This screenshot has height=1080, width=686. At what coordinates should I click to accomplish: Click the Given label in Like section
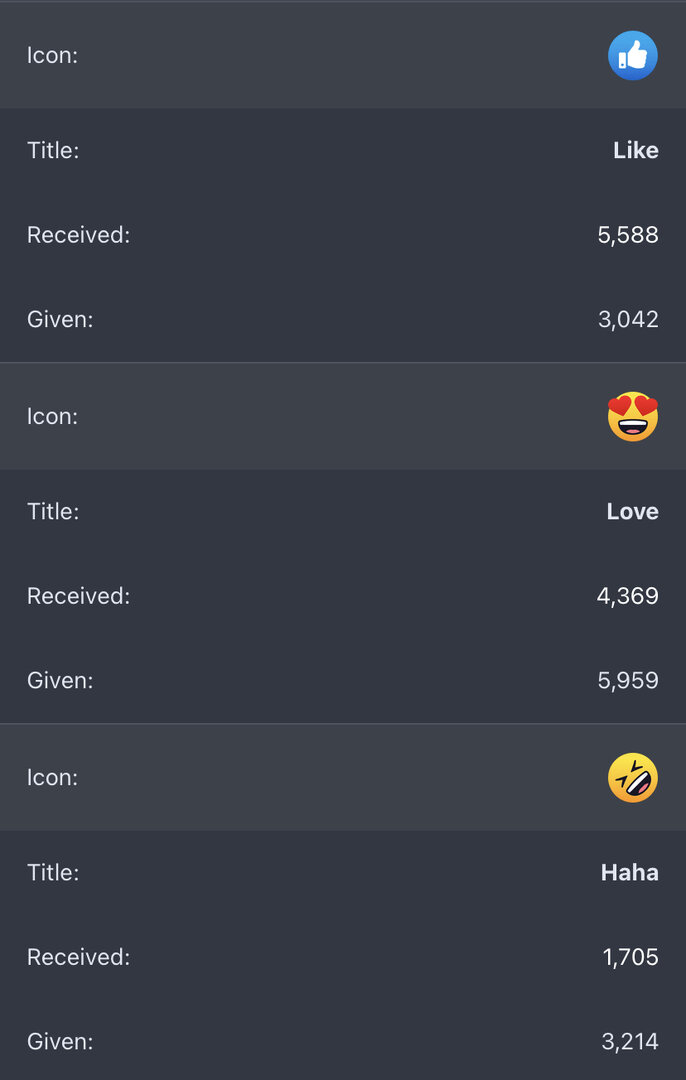(60, 320)
